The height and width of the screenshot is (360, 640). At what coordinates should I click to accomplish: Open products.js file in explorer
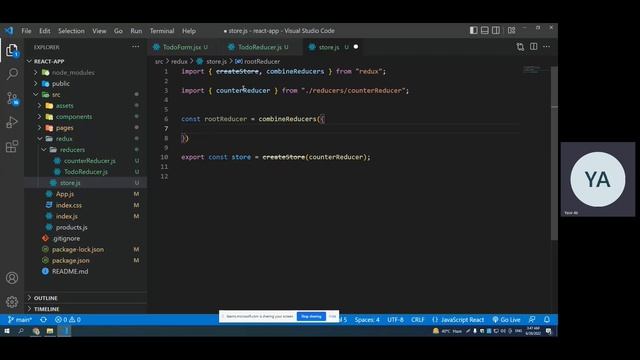71,227
